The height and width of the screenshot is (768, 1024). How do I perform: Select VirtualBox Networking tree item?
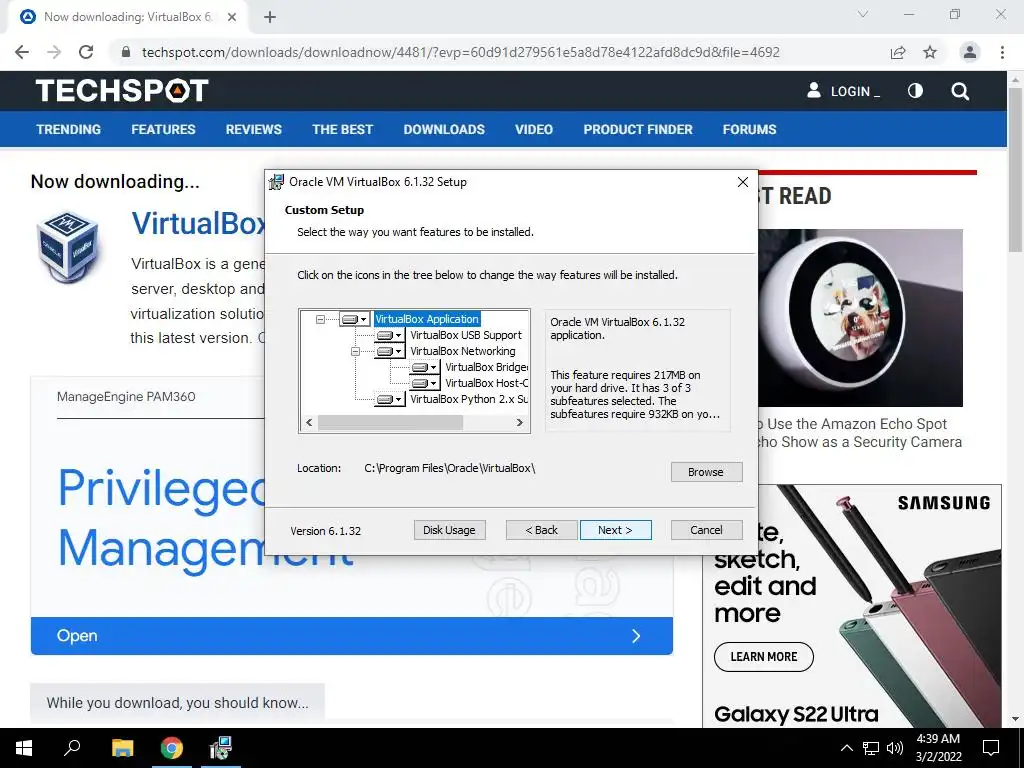point(462,351)
